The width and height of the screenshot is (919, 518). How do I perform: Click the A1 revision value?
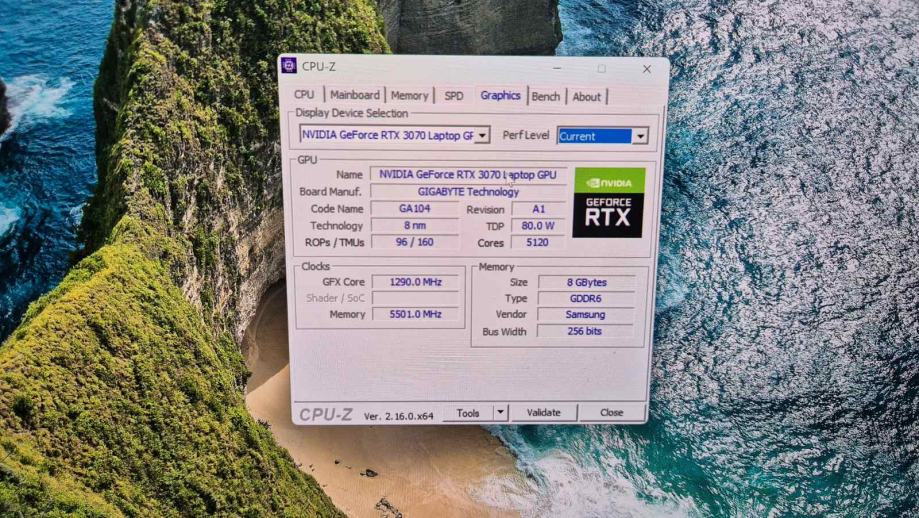(x=539, y=209)
